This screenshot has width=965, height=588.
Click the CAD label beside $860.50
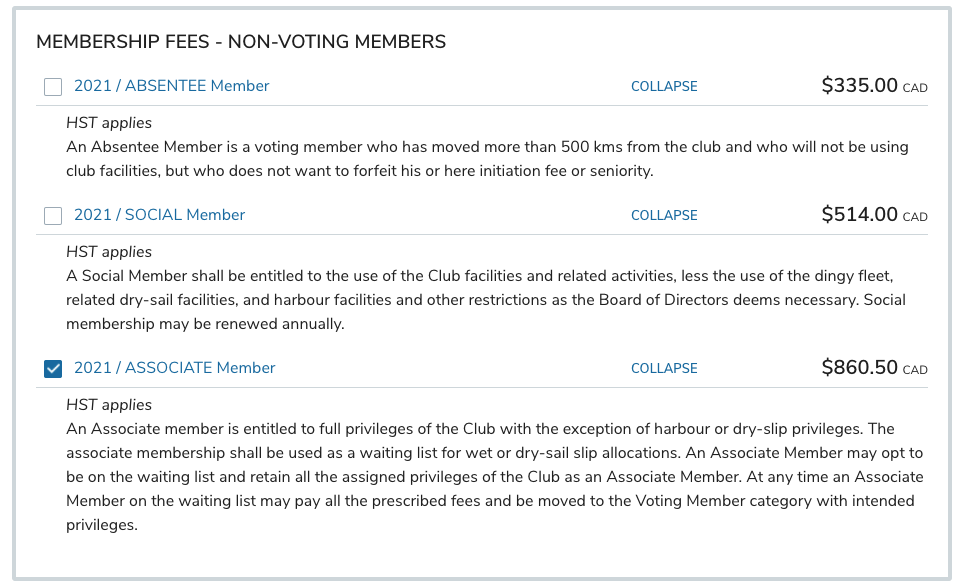tap(915, 371)
